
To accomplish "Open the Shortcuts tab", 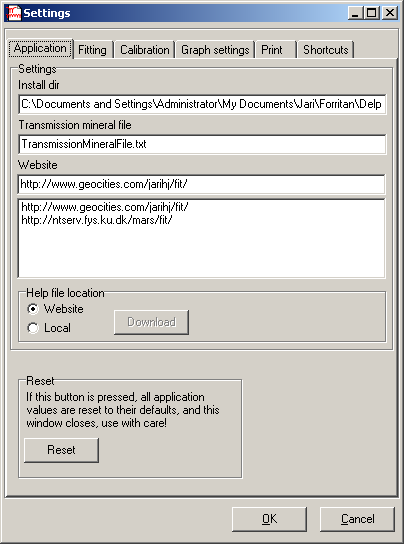I will click(326, 50).
